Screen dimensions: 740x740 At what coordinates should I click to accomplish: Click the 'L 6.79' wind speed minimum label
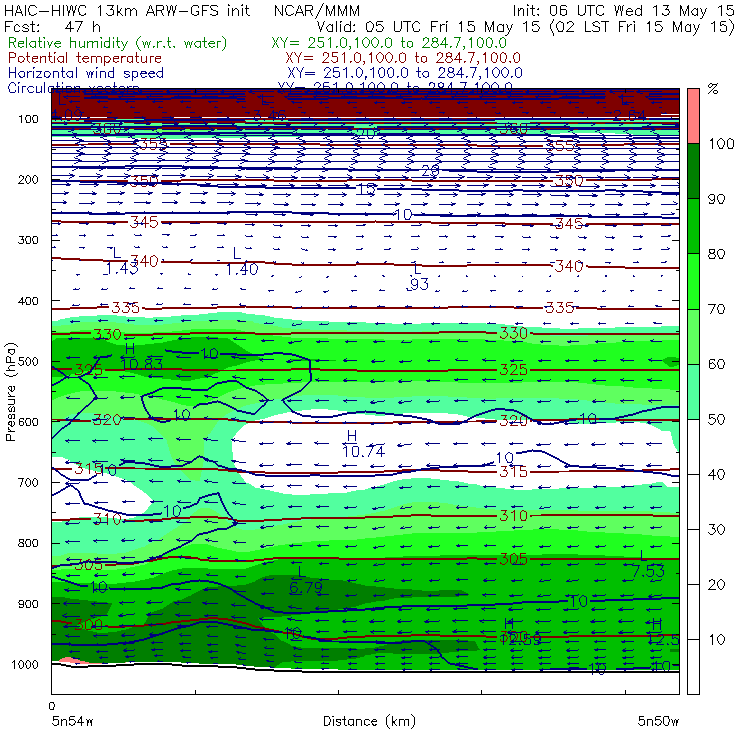point(305,580)
